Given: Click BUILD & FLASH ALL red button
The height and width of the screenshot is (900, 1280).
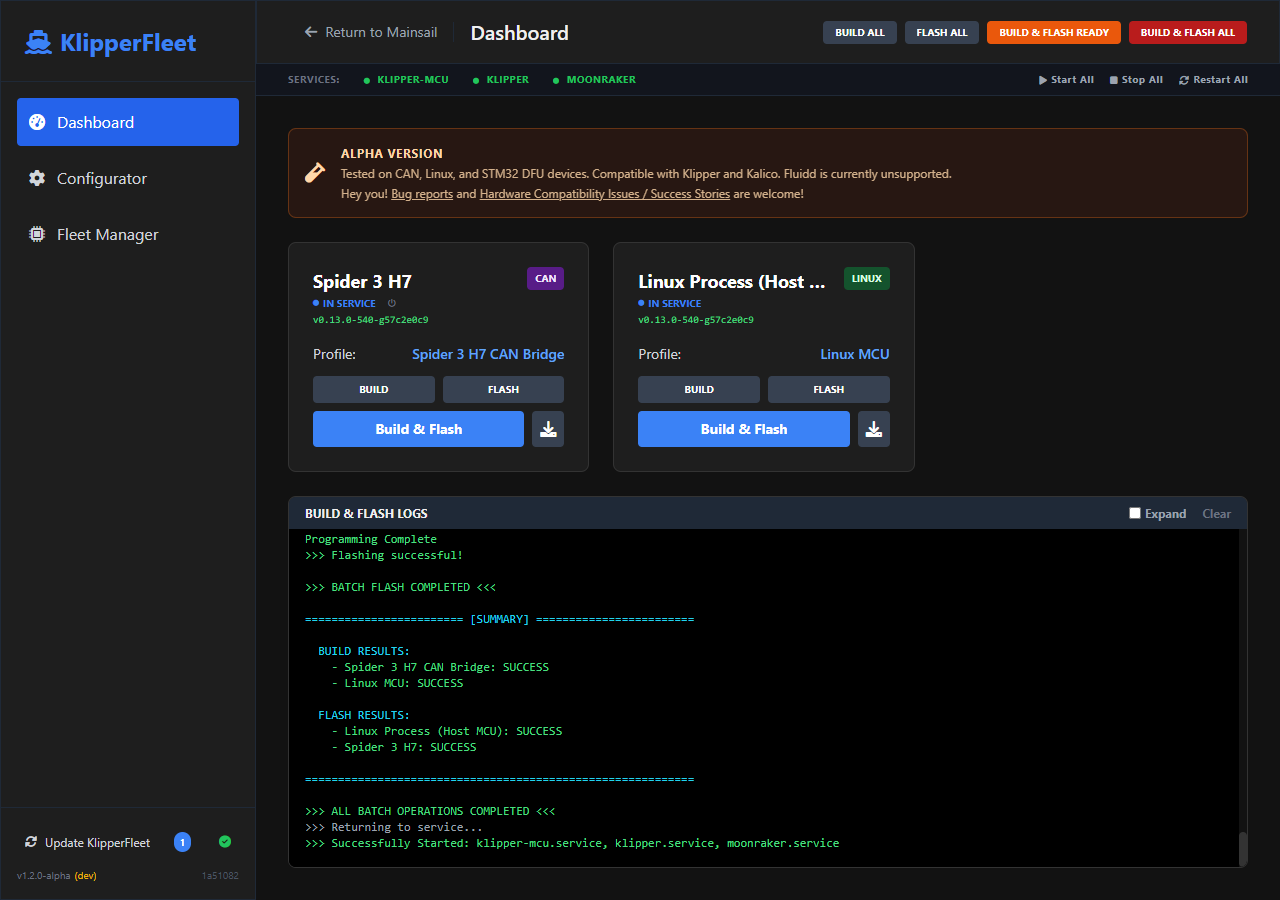Looking at the screenshot, I should point(1188,32).
